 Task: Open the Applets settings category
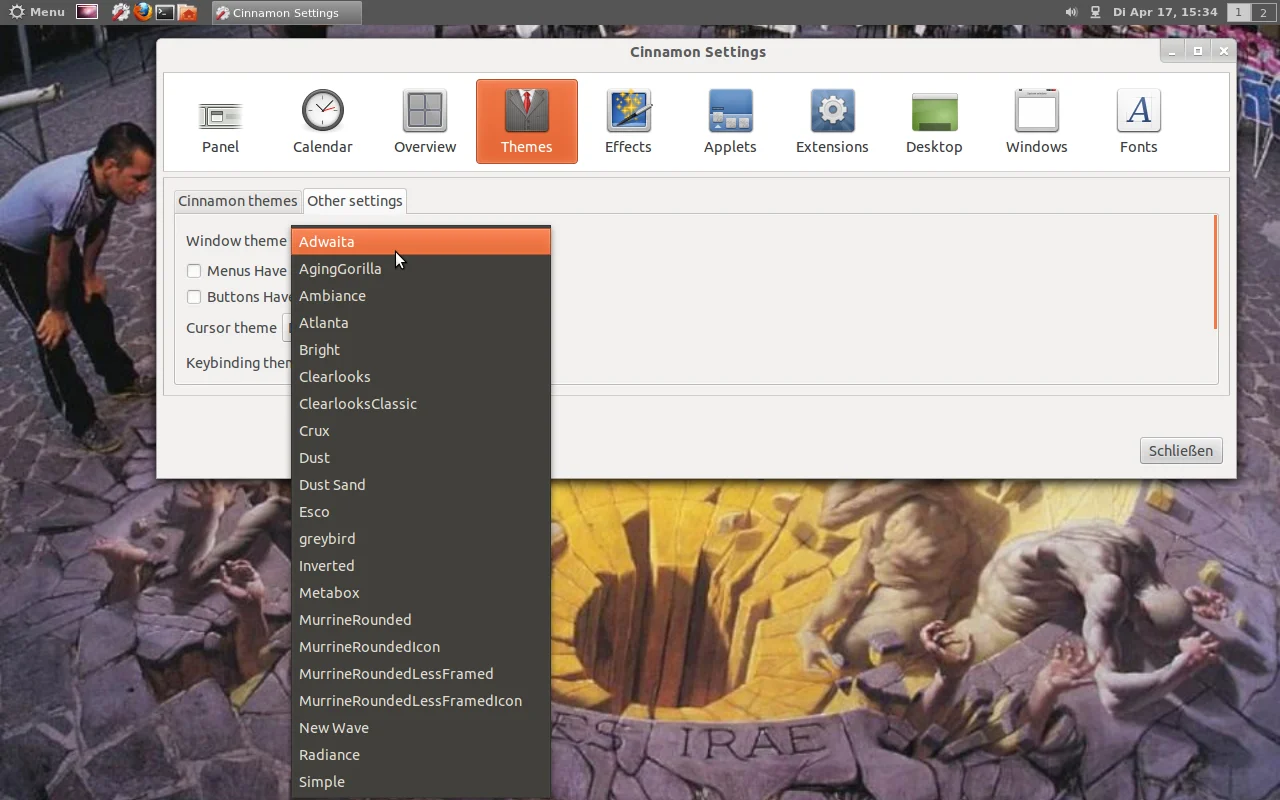click(730, 122)
